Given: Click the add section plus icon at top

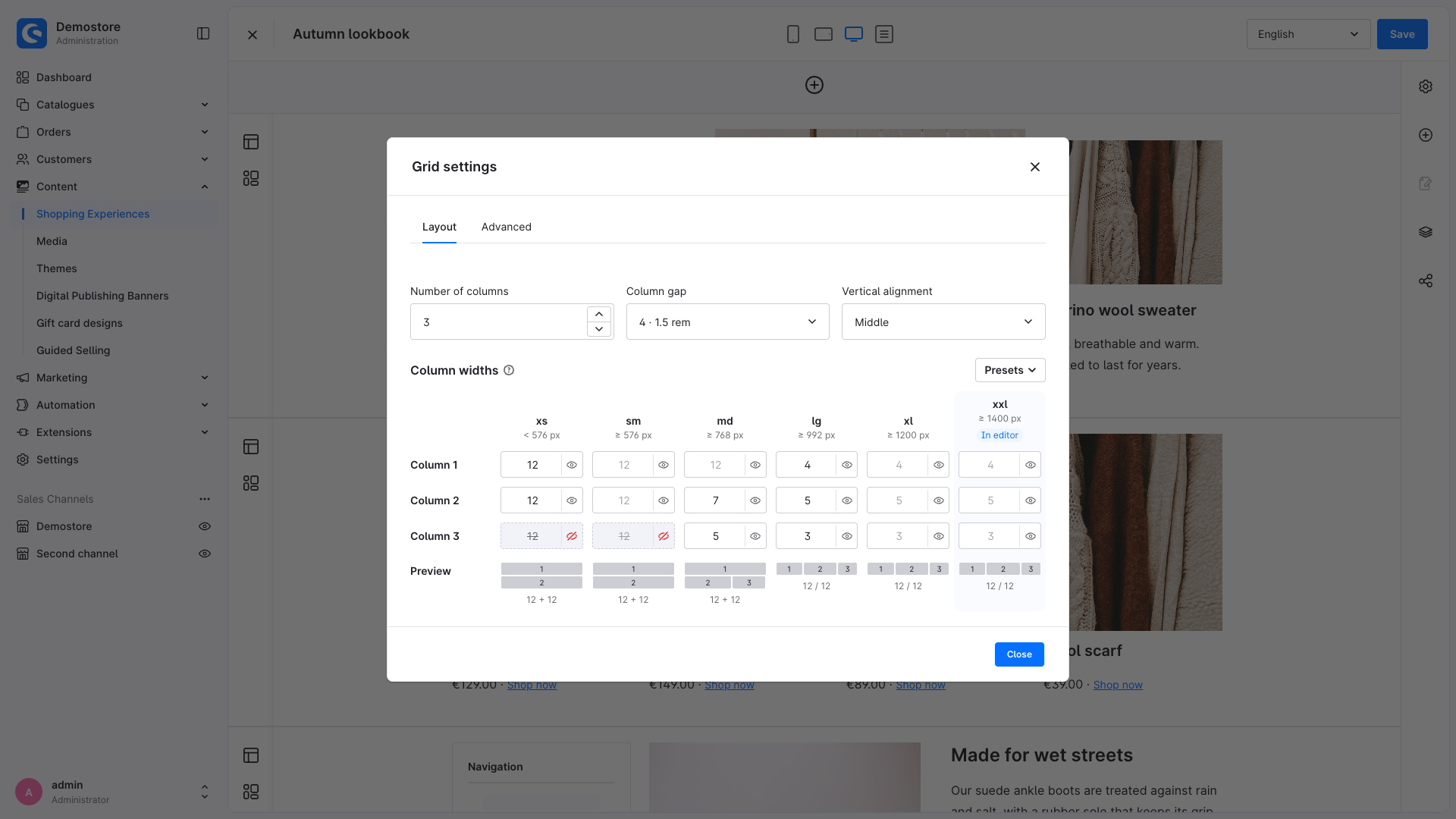Looking at the screenshot, I should pyautogui.click(x=814, y=85).
